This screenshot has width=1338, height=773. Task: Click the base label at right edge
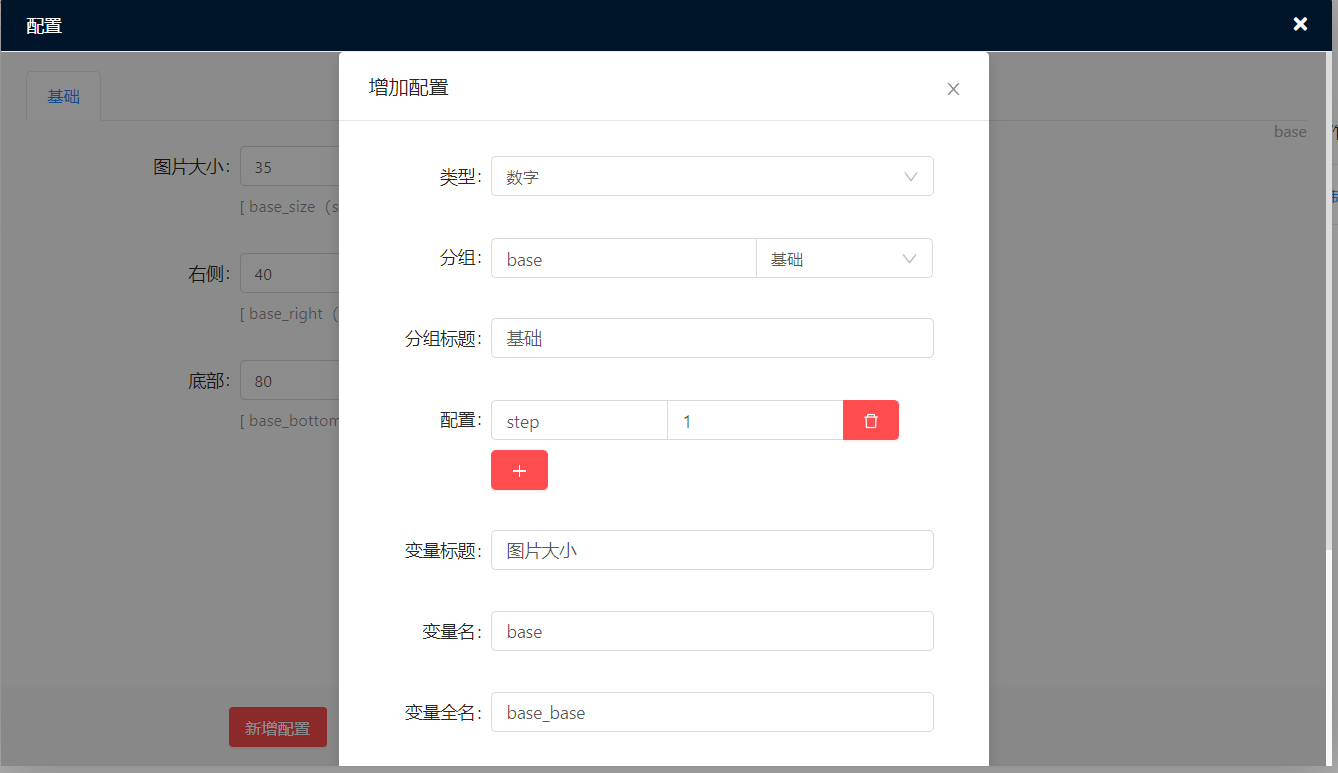[1290, 132]
